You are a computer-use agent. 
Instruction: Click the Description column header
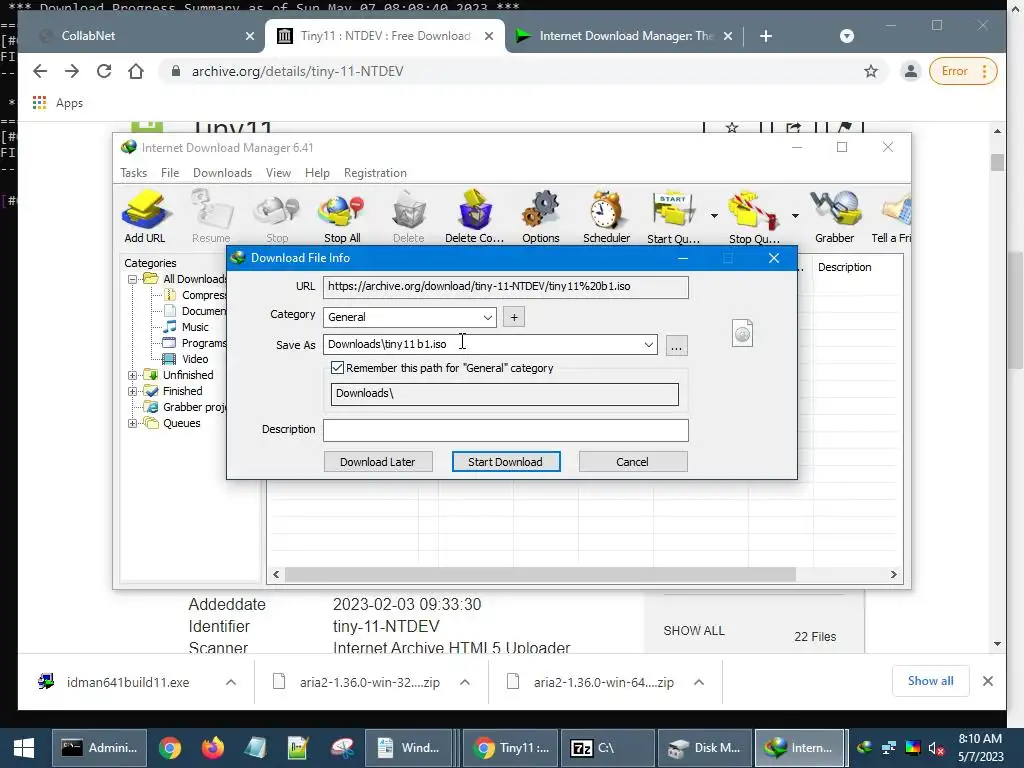click(x=844, y=267)
